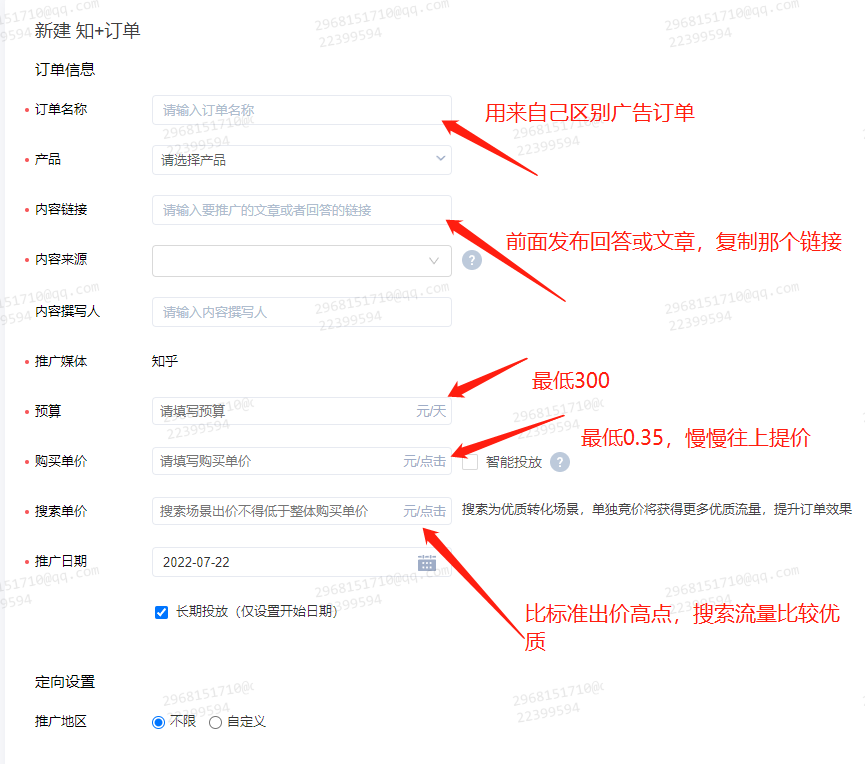The width and height of the screenshot is (865, 764).
Task: Click the 产品 field label
Action: click(48, 159)
